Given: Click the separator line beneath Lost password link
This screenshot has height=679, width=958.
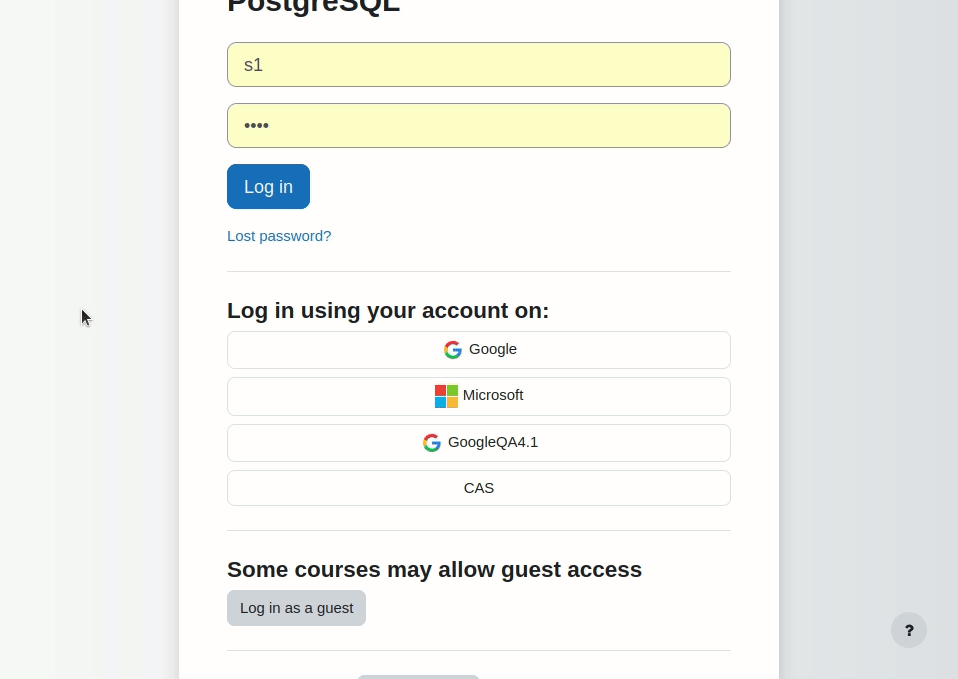Looking at the screenshot, I should [x=479, y=271].
